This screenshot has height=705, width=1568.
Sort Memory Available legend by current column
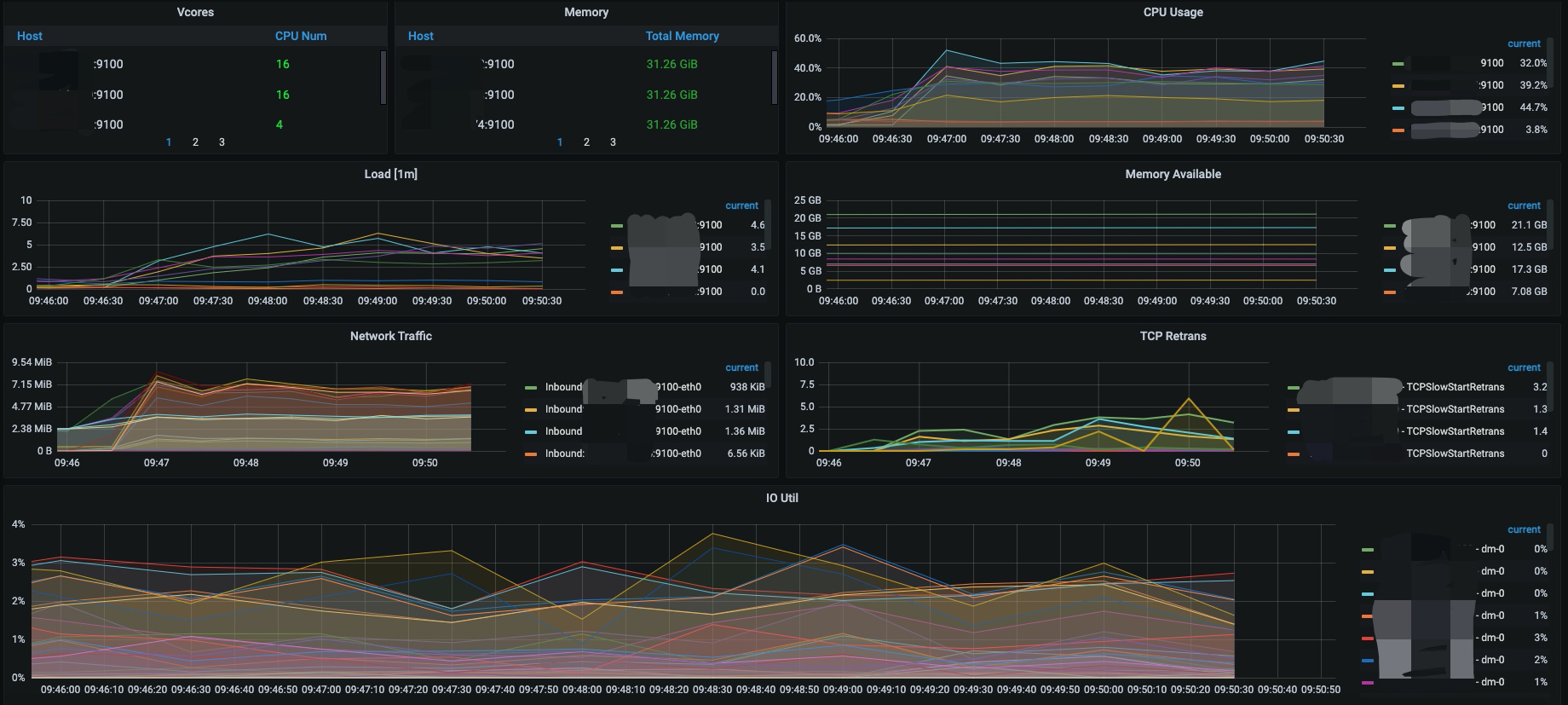coord(1524,205)
